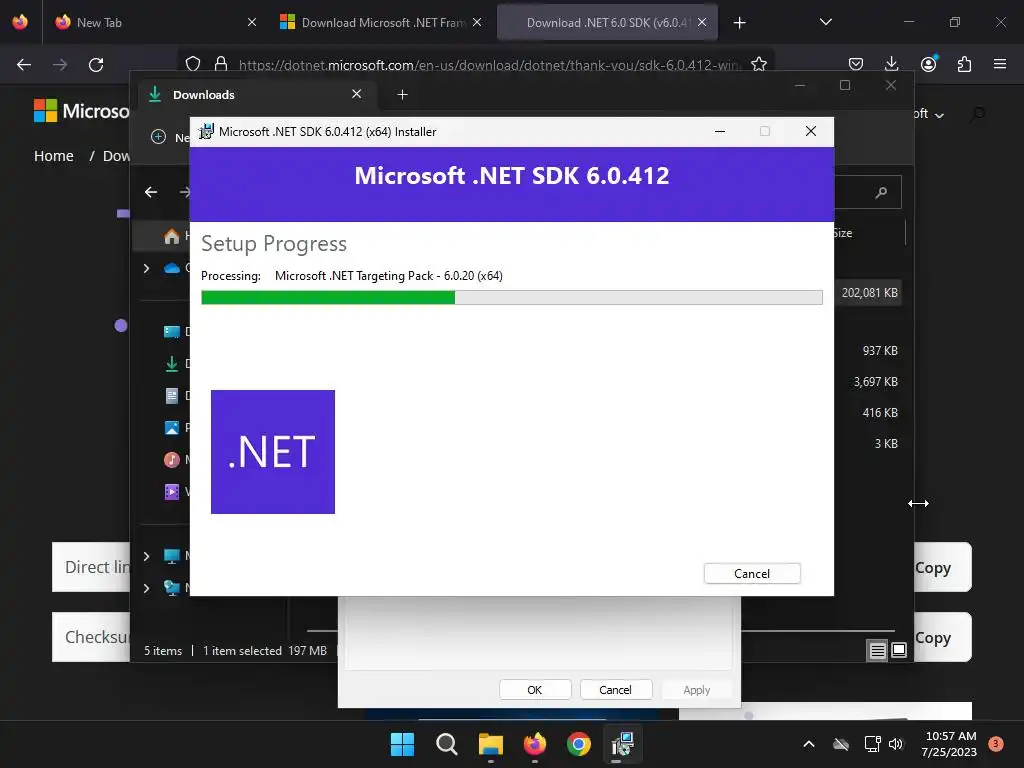
Task: Open Documents folder icon in sidebar
Action: [172, 396]
